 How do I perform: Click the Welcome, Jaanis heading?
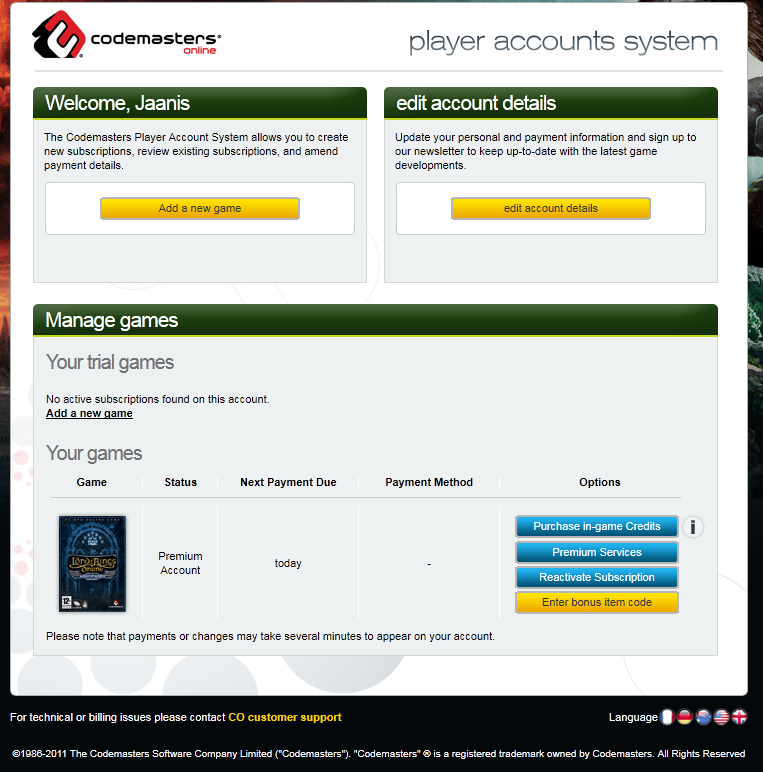(117, 103)
